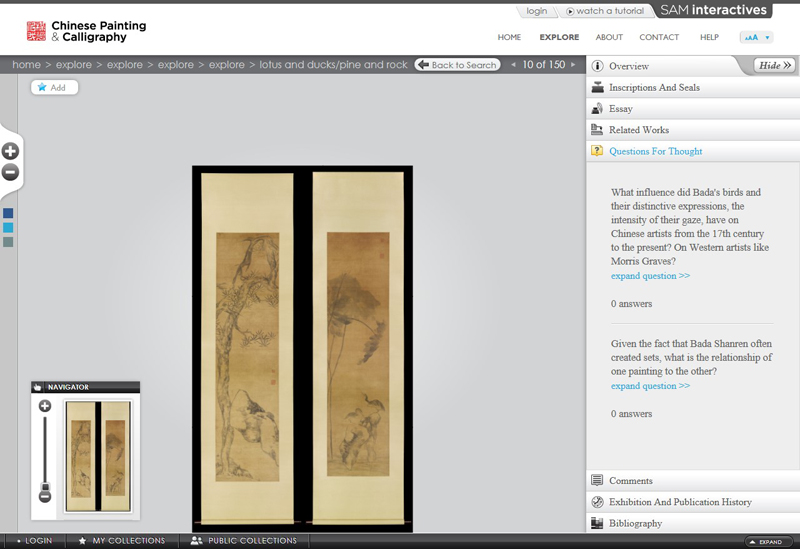Screen dimensions: 800x549
Task: Select the gray-teal background swatch
Action: [x=8, y=242]
